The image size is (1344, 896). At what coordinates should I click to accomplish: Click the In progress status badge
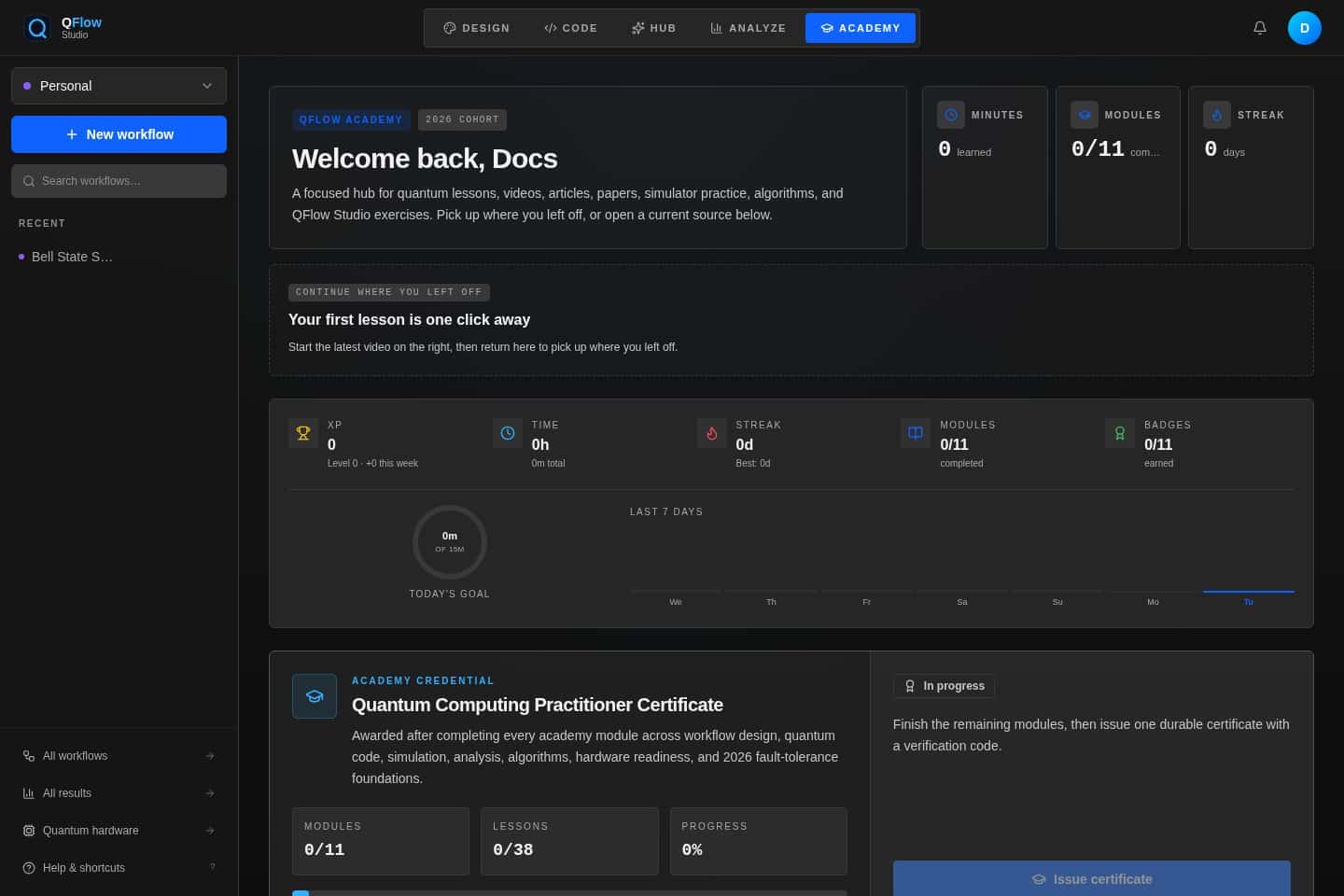click(x=944, y=686)
